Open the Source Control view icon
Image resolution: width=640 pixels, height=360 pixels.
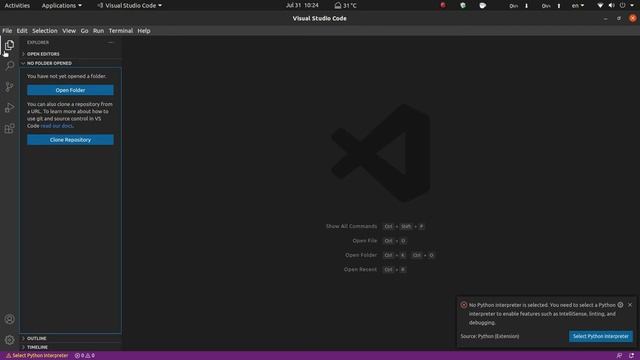pyautogui.click(x=9, y=87)
